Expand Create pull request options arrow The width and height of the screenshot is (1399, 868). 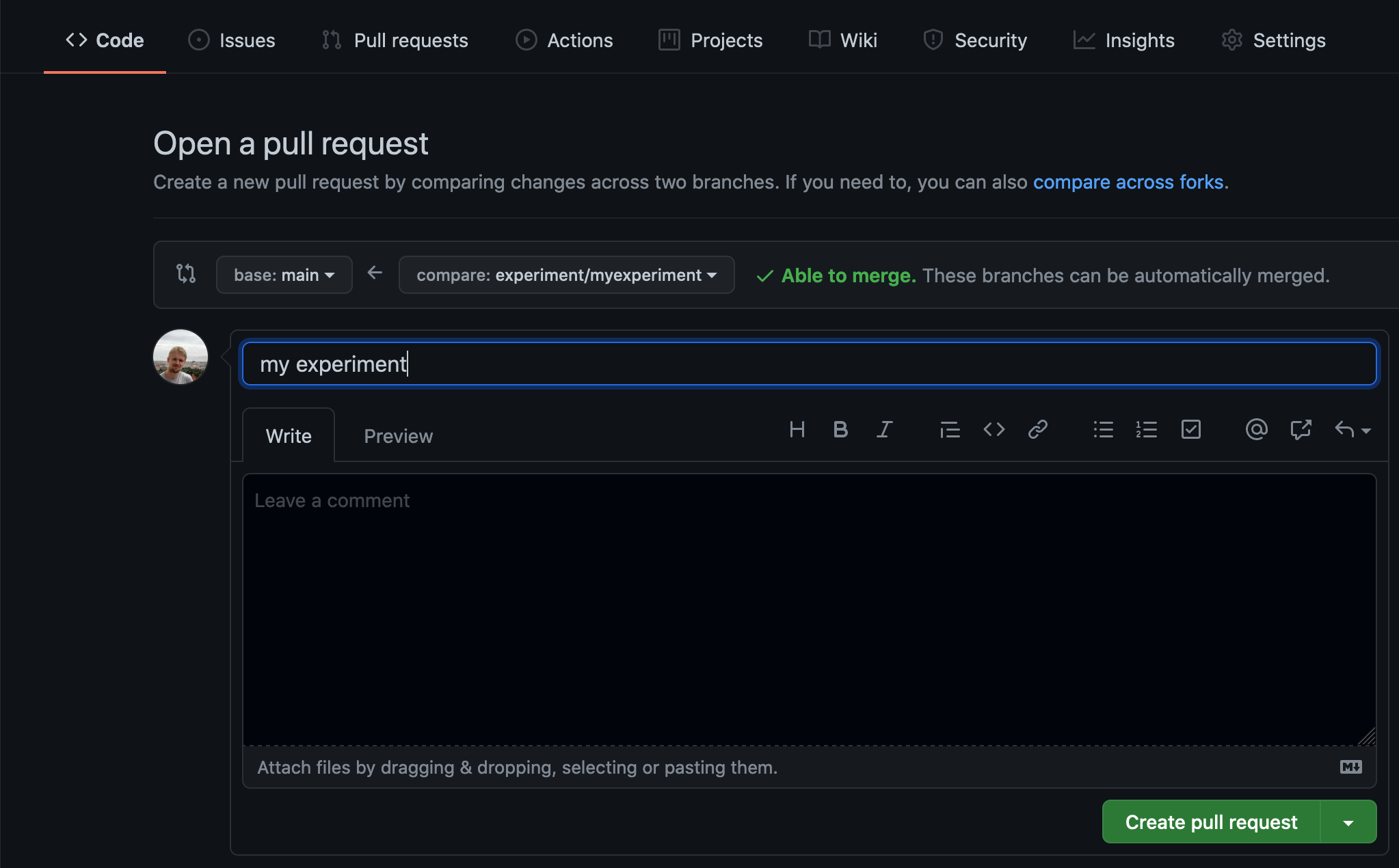pyautogui.click(x=1348, y=822)
